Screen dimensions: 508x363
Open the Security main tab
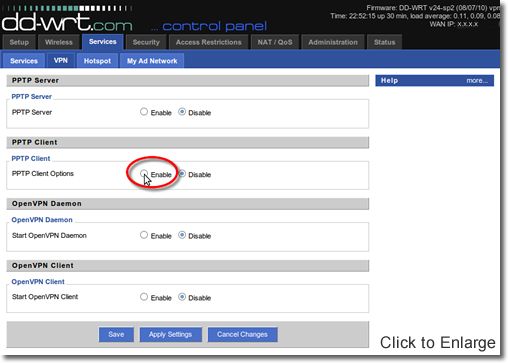point(146,42)
